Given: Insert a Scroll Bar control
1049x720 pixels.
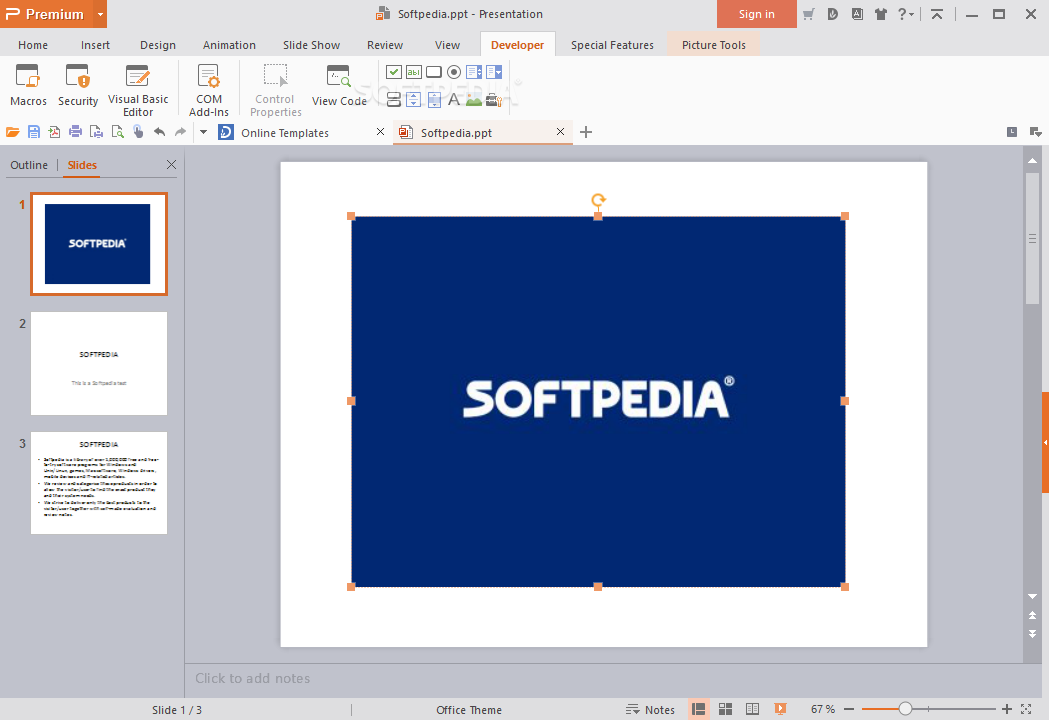Looking at the screenshot, I should point(434,100).
